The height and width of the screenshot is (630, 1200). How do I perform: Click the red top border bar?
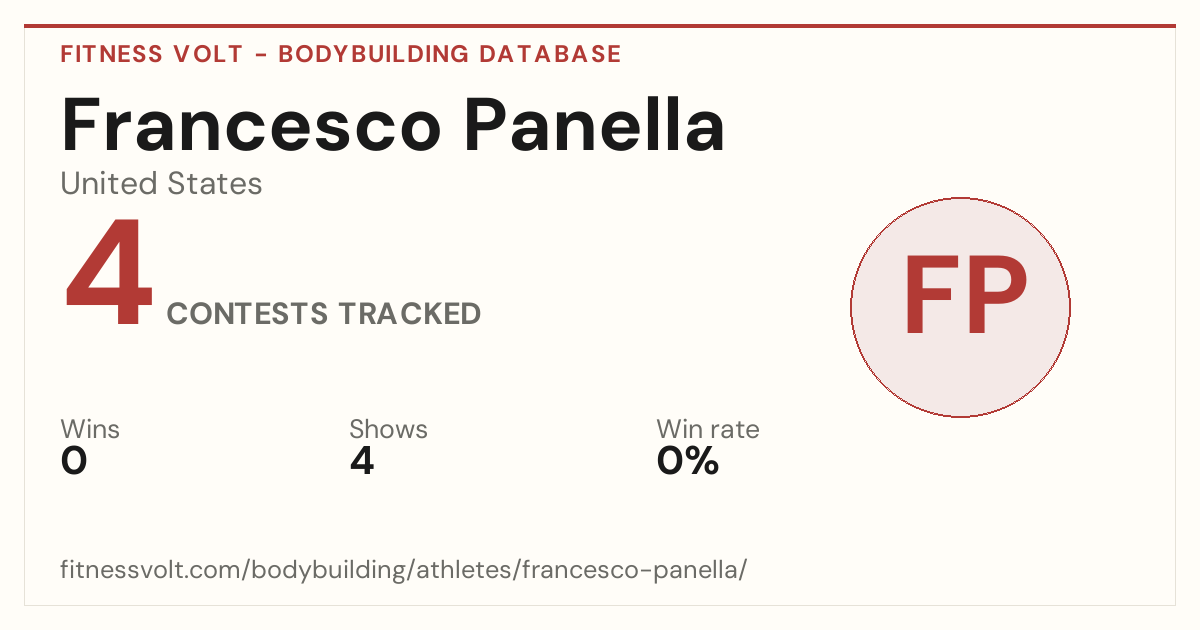pos(600,26)
